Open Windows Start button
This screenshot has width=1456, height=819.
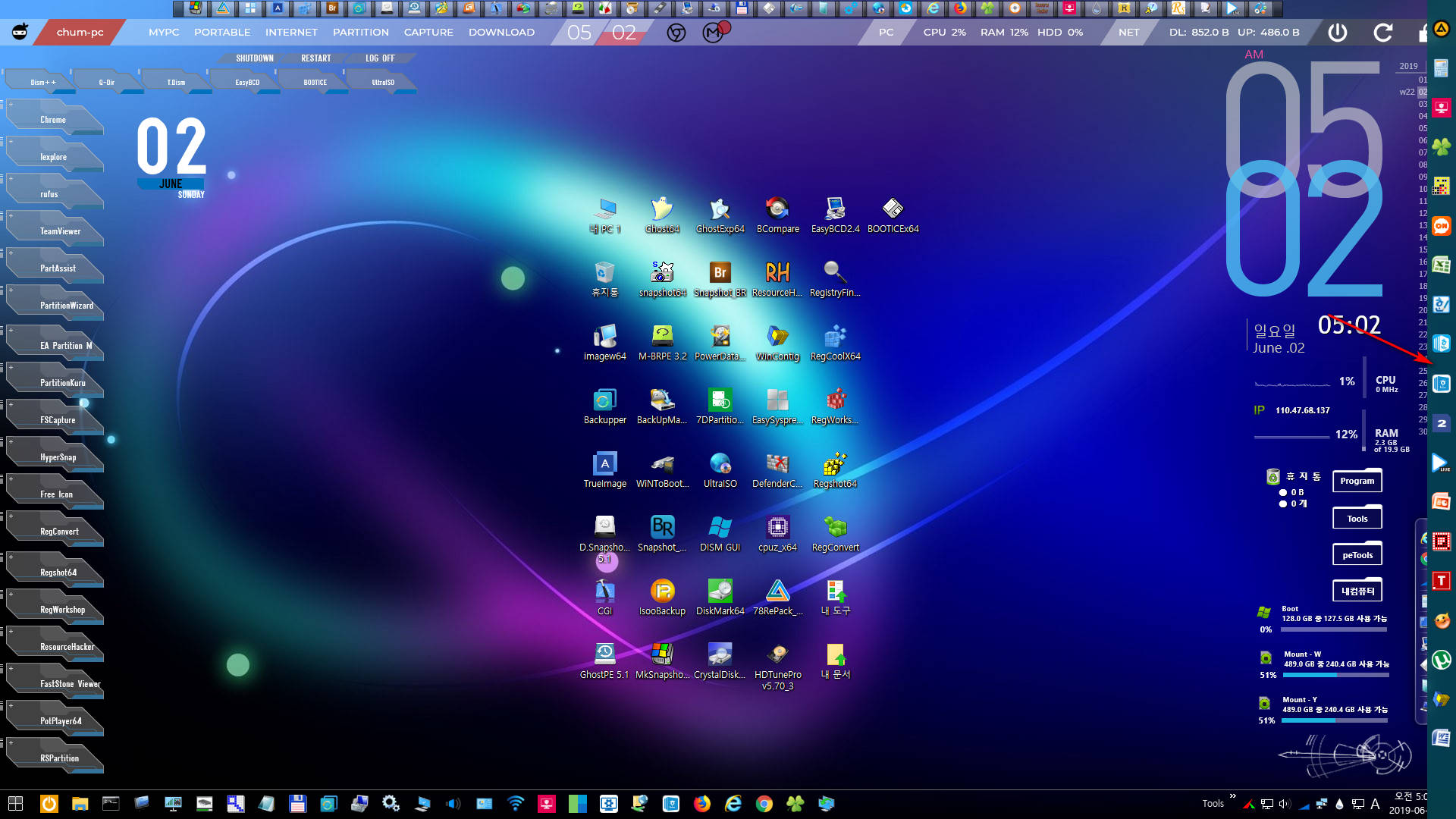click(x=15, y=804)
